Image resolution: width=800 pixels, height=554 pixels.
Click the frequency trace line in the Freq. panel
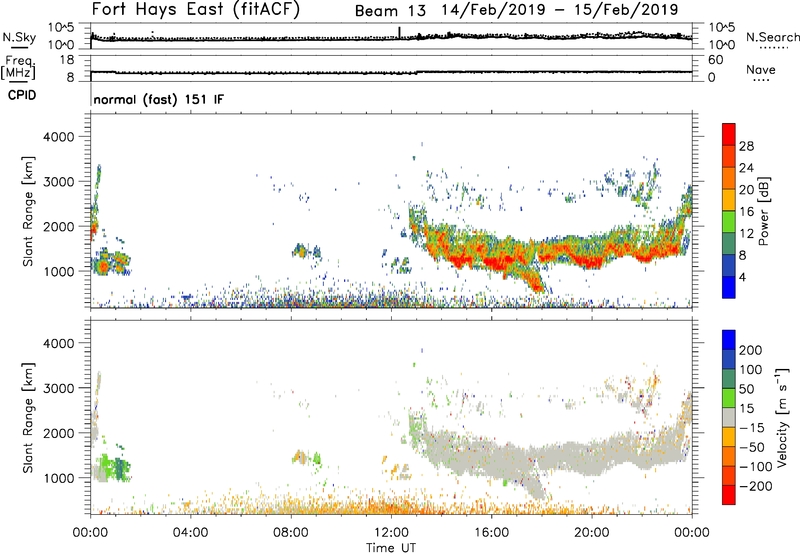pyautogui.click(x=391, y=72)
